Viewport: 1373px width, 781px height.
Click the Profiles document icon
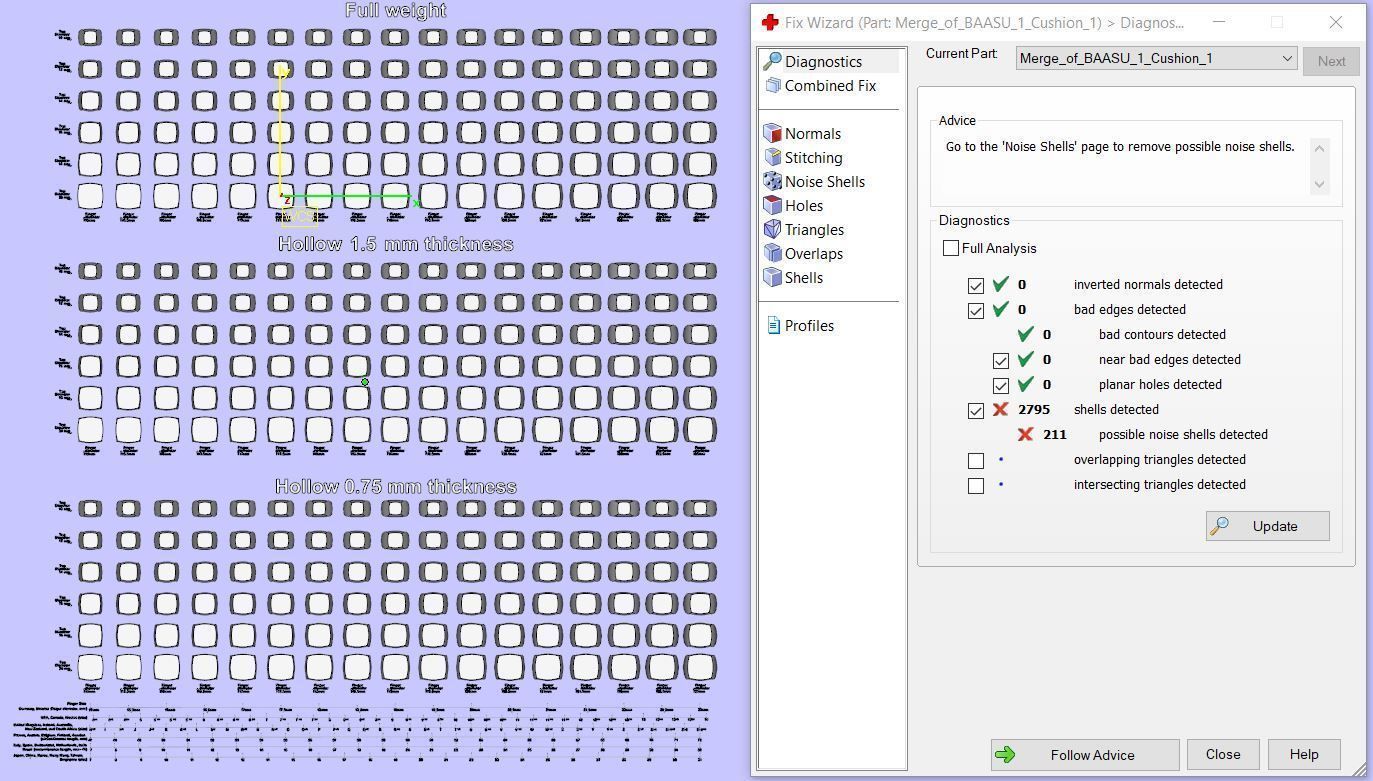pos(773,326)
